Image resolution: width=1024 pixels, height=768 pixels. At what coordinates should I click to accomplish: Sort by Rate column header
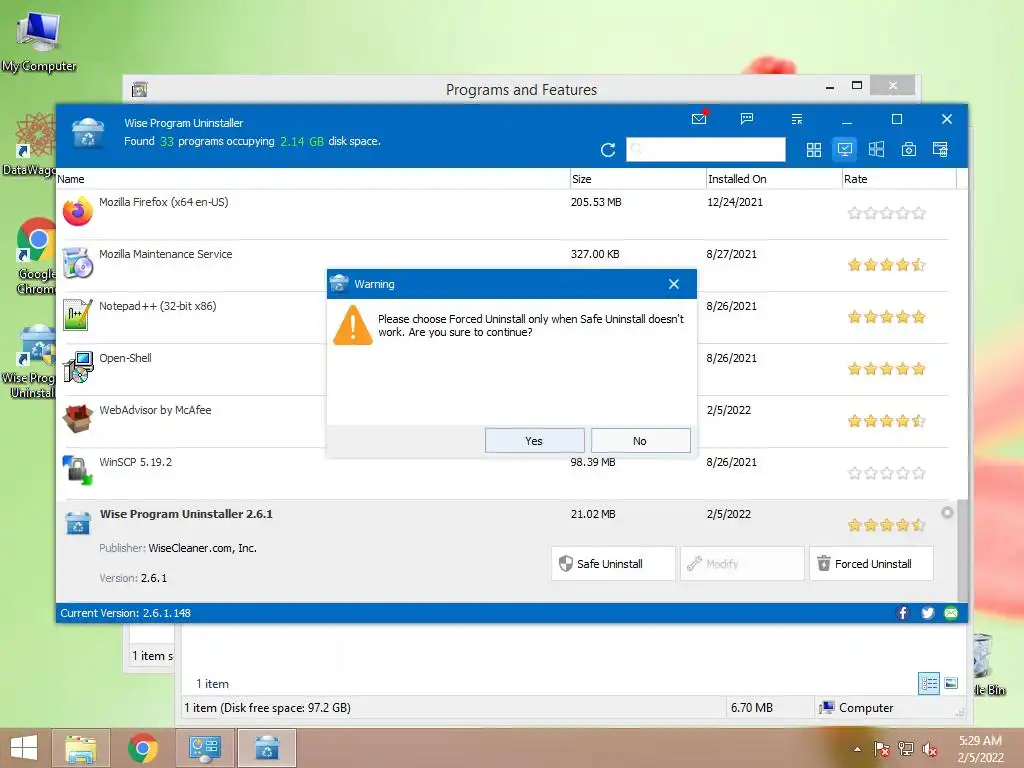coord(899,179)
